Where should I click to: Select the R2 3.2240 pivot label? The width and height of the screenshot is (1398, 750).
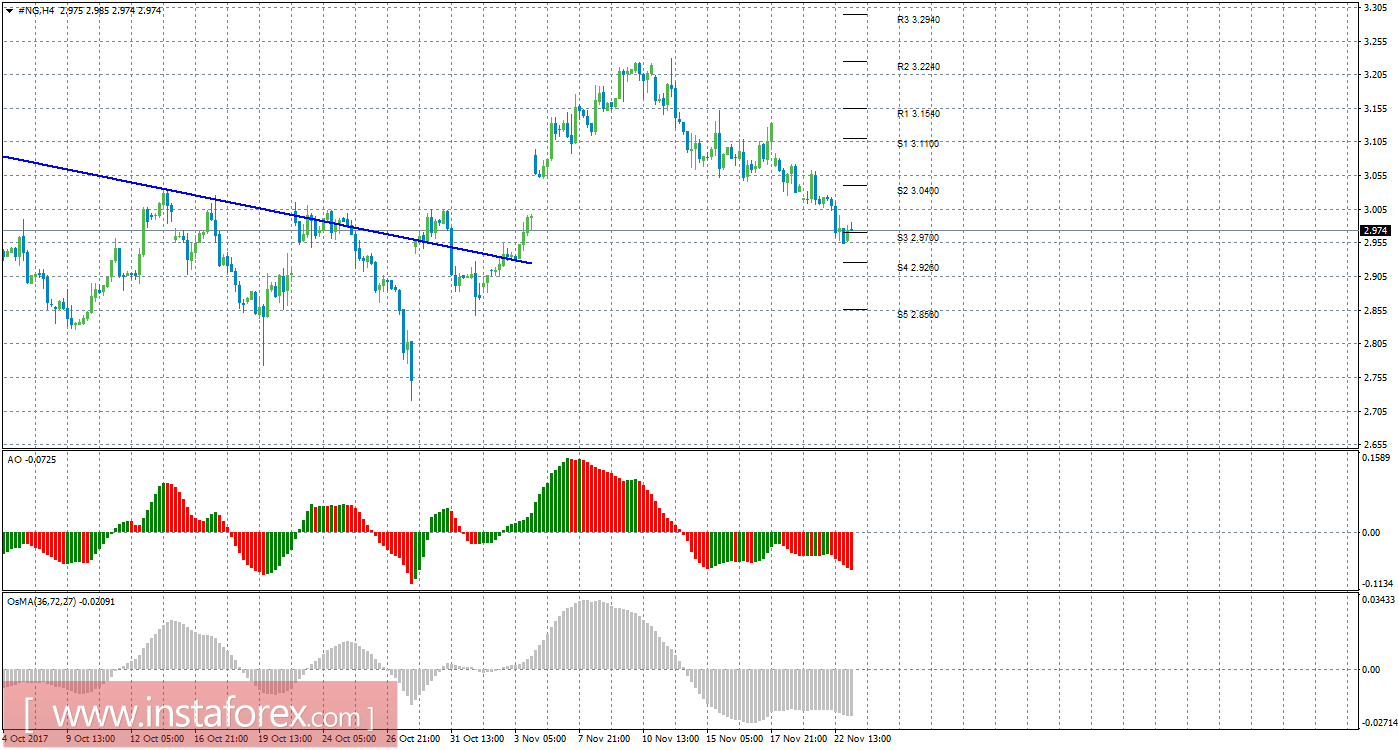click(x=918, y=67)
